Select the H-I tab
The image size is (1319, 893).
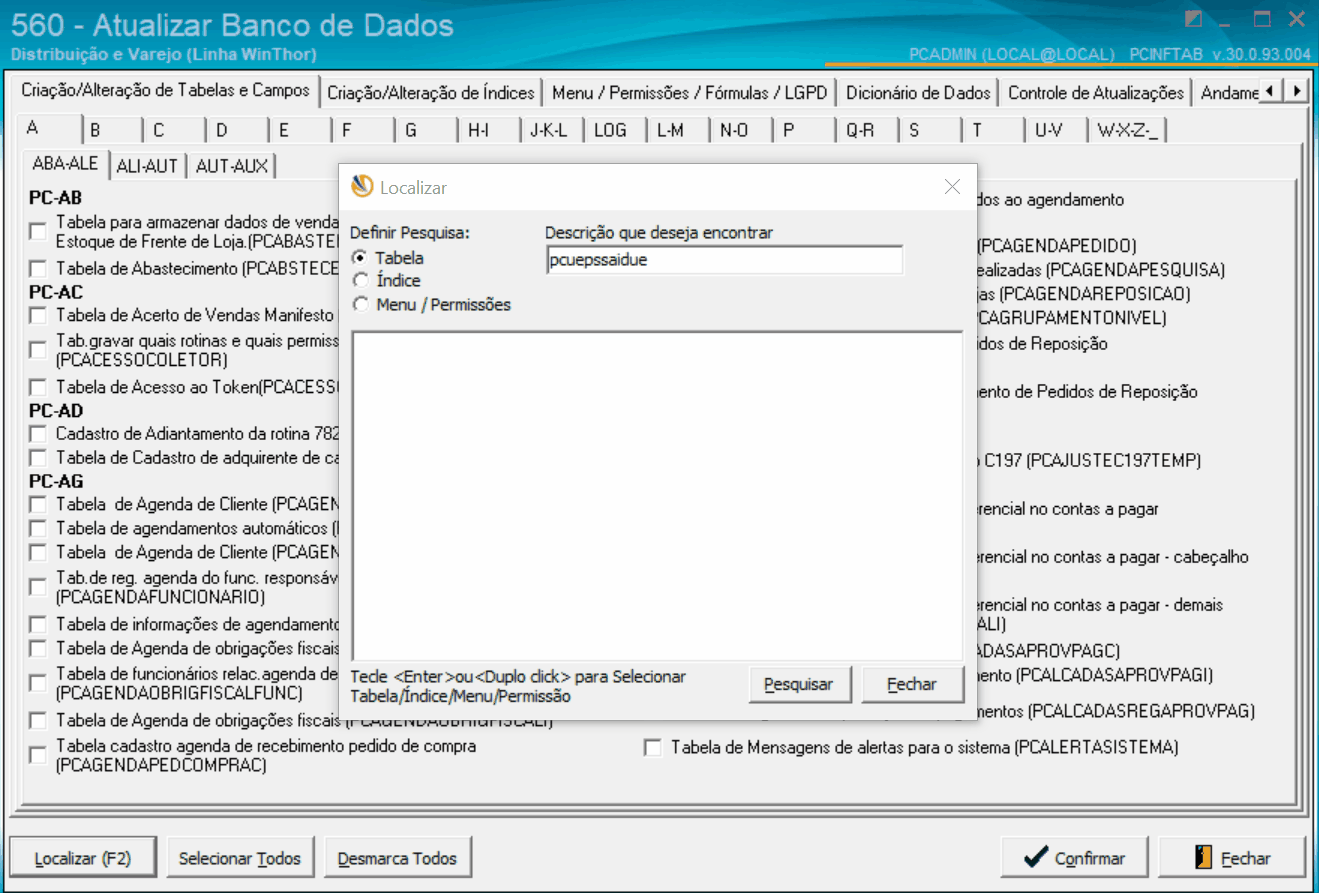tap(489, 130)
